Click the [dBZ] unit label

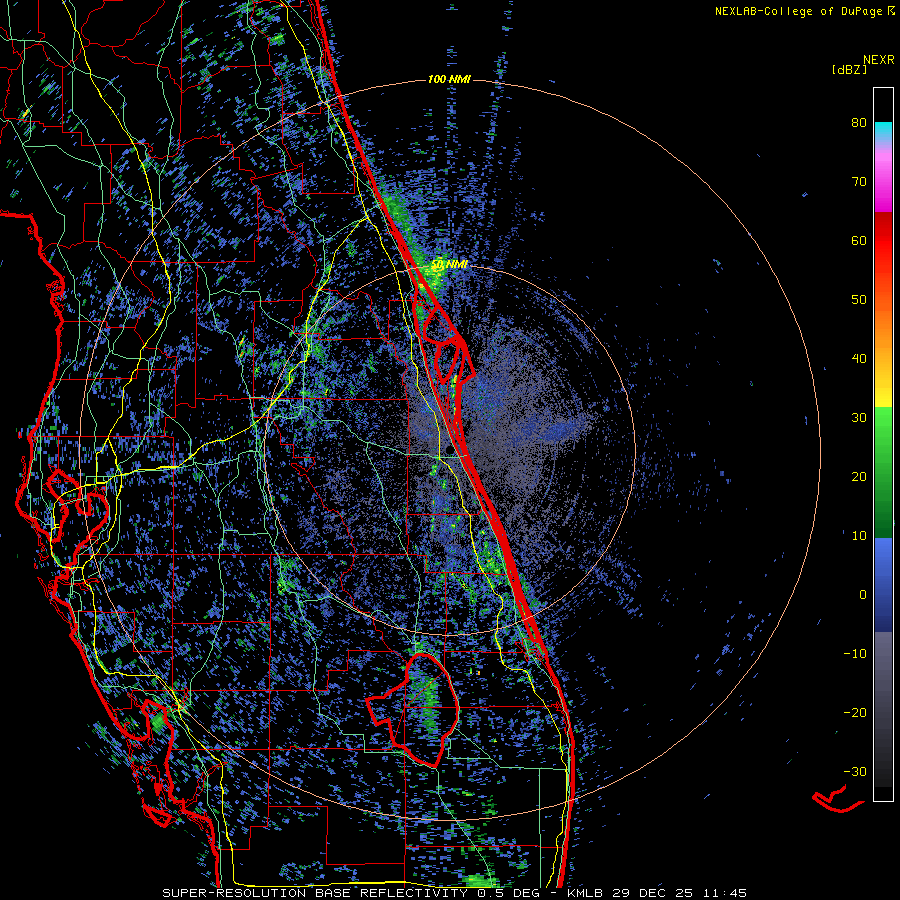849,69
